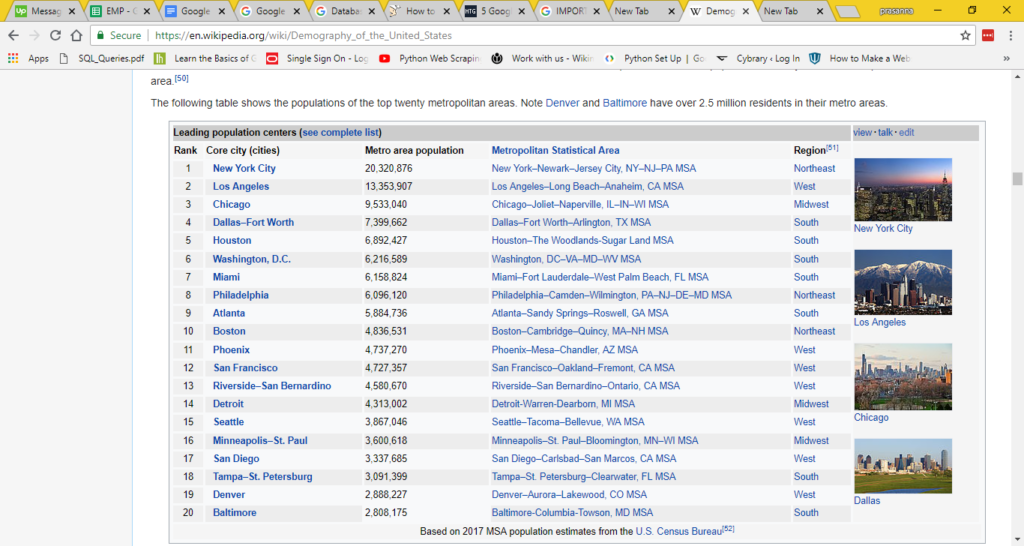The height and width of the screenshot is (546, 1024).
Task: Open the New York City link
Action: pyautogui.click(x=244, y=168)
